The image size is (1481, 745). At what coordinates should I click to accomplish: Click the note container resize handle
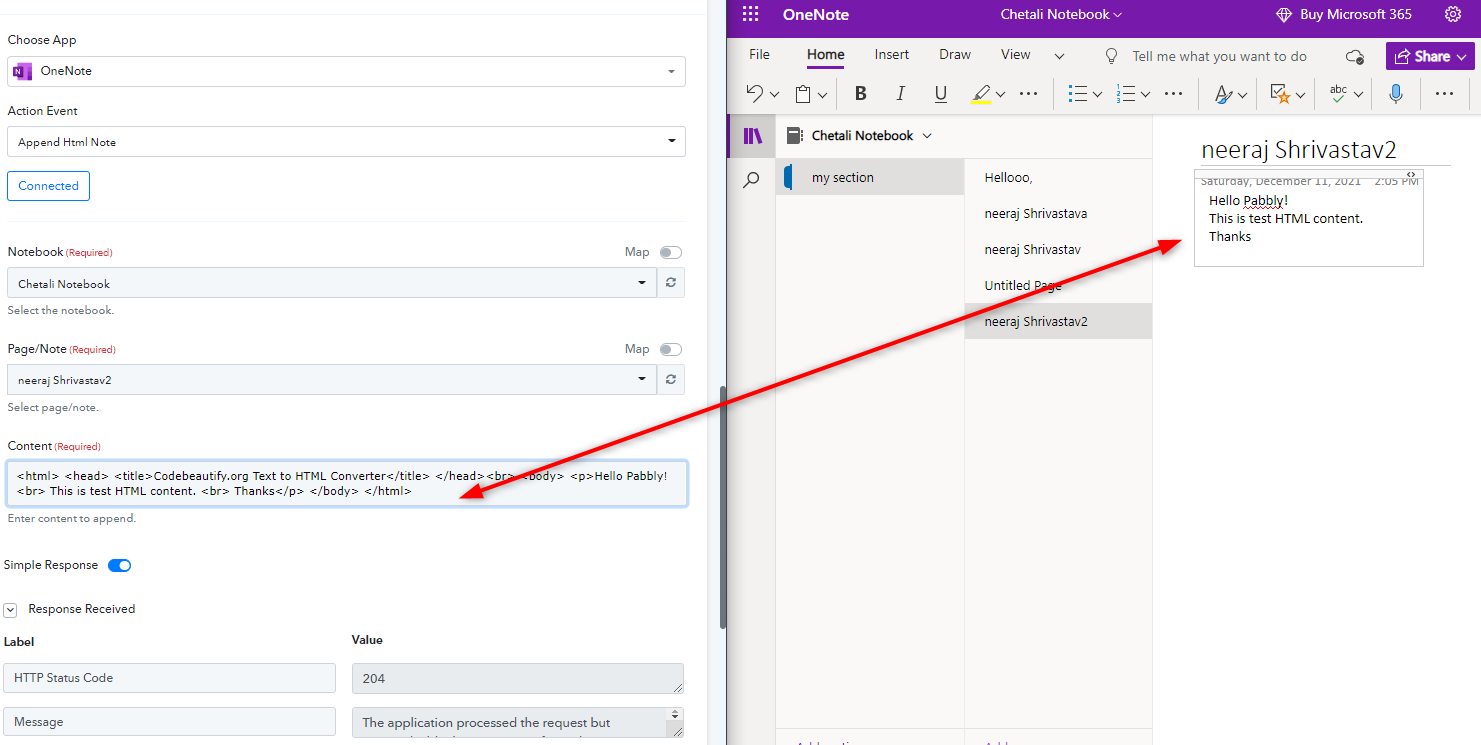(1411, 175)
